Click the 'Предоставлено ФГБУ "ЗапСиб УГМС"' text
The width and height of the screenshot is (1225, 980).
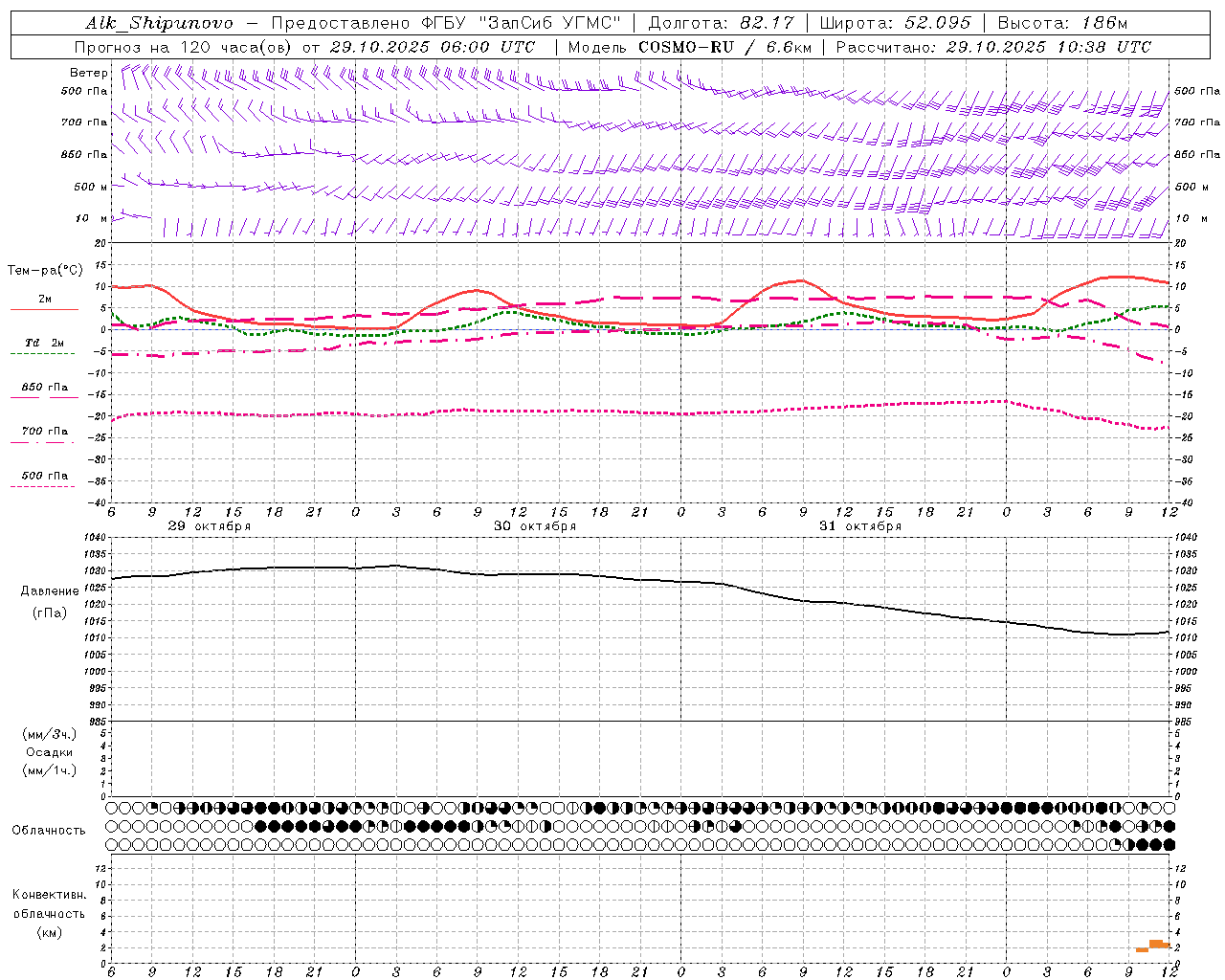pyautogui.click(x=447, y=23)
